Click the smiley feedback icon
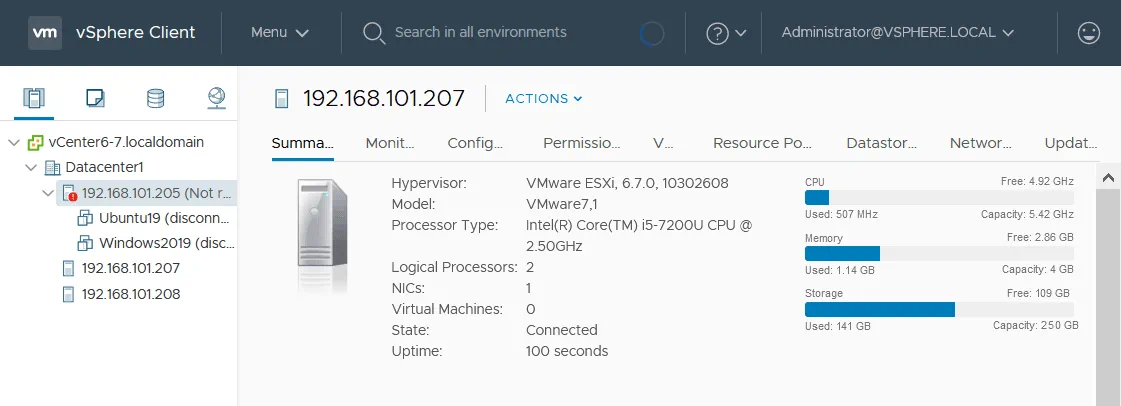 [1089, 33]
